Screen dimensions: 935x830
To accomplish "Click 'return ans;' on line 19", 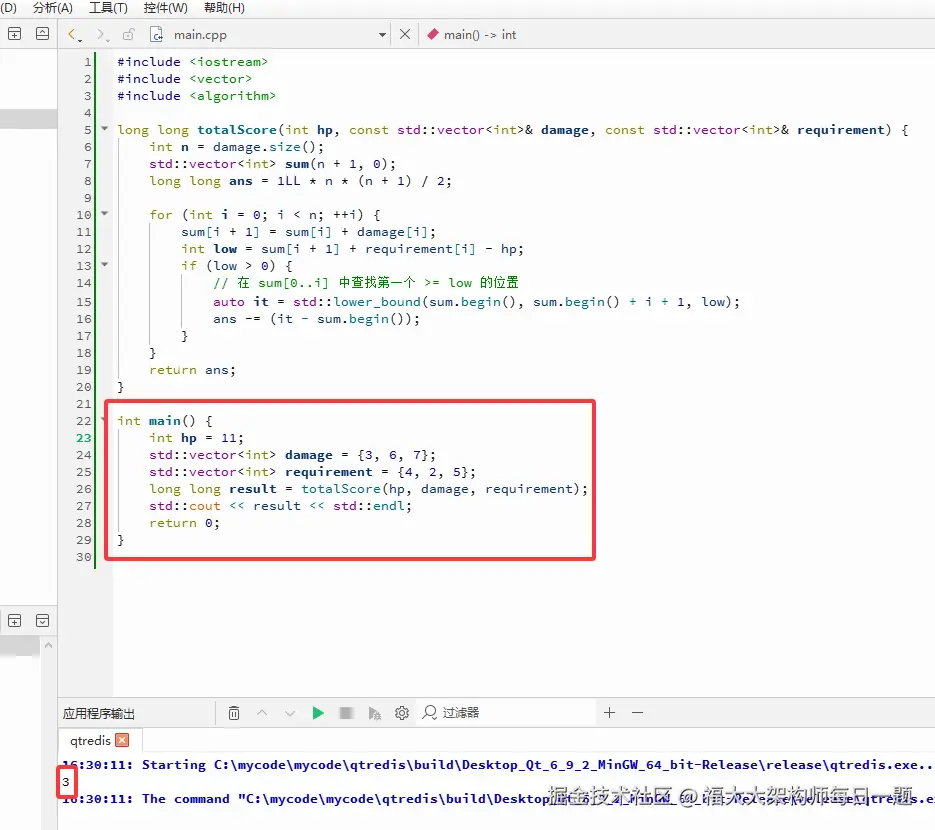I will [193, 370].
